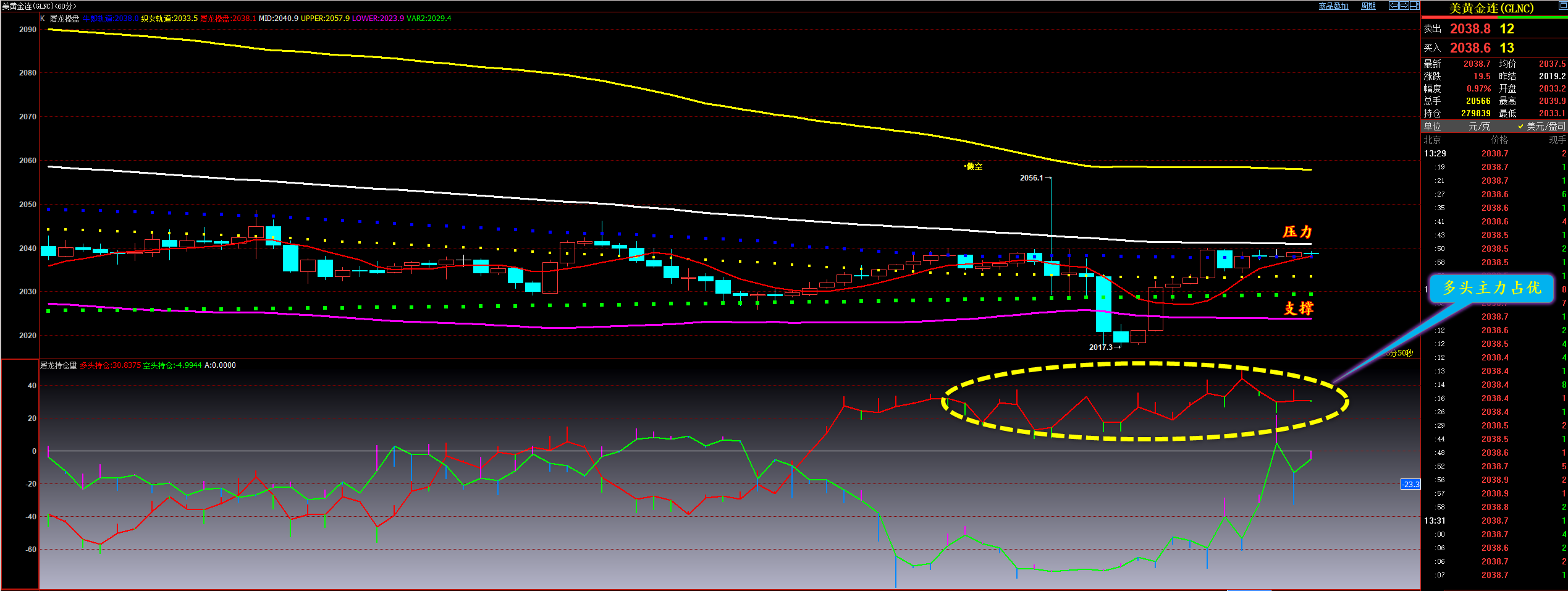Screen dimensions: 1568x591
Task: Toggle the side panel layout icon
Action: pyautogui.click(x=1414, y=6)
